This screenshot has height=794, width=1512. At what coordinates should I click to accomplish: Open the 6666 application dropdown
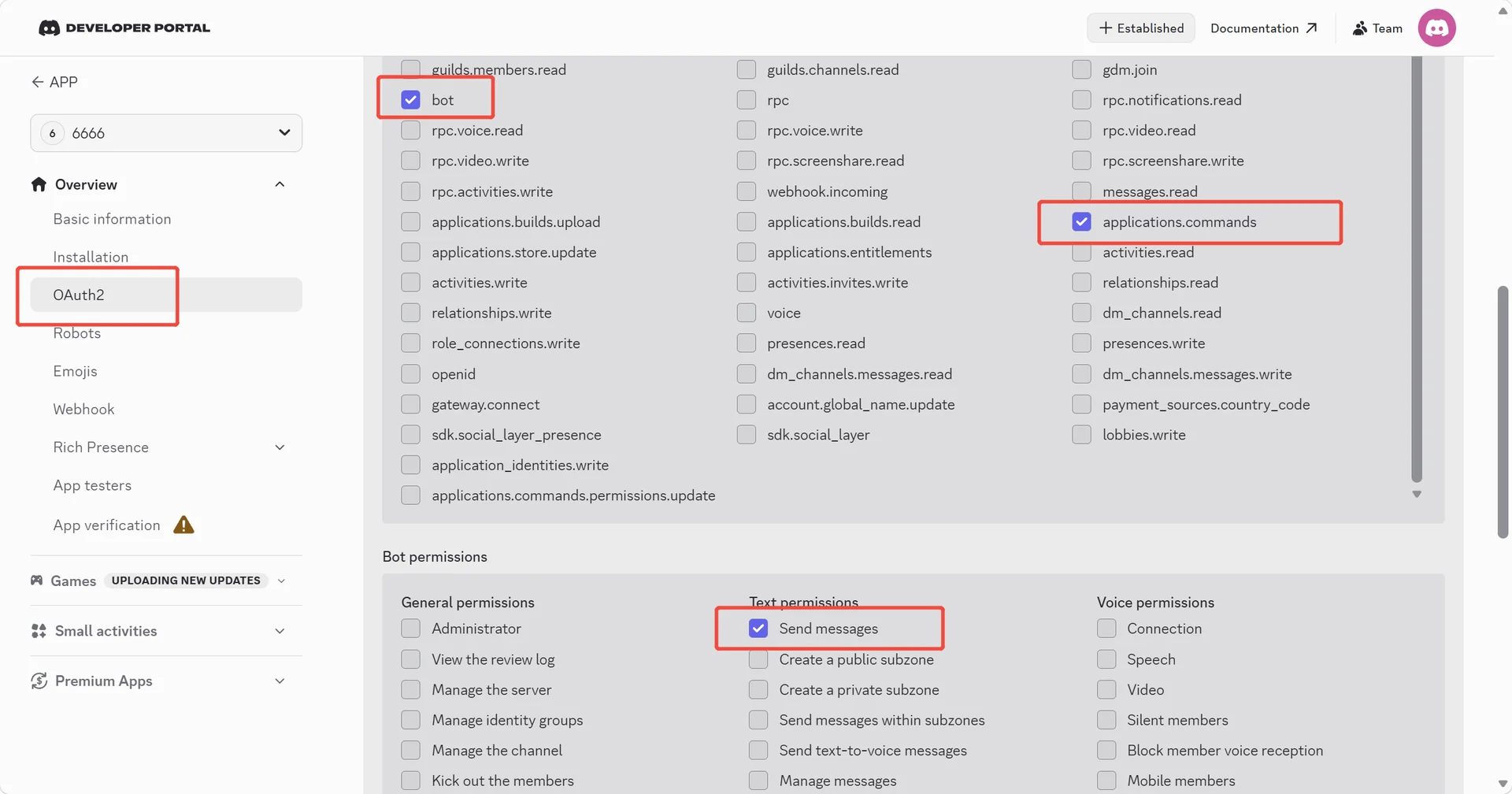tap(166, 133)
